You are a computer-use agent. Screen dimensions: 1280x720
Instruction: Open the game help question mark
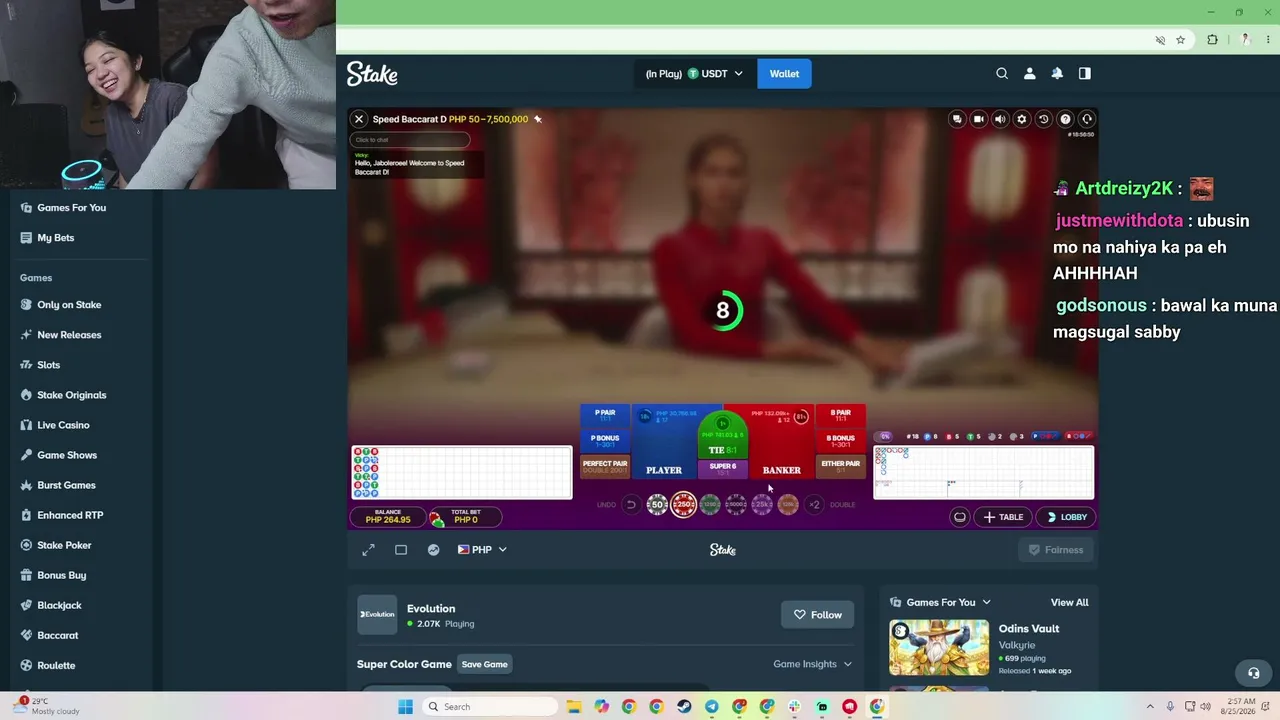pyautogui.click(x=1065, y=119)
